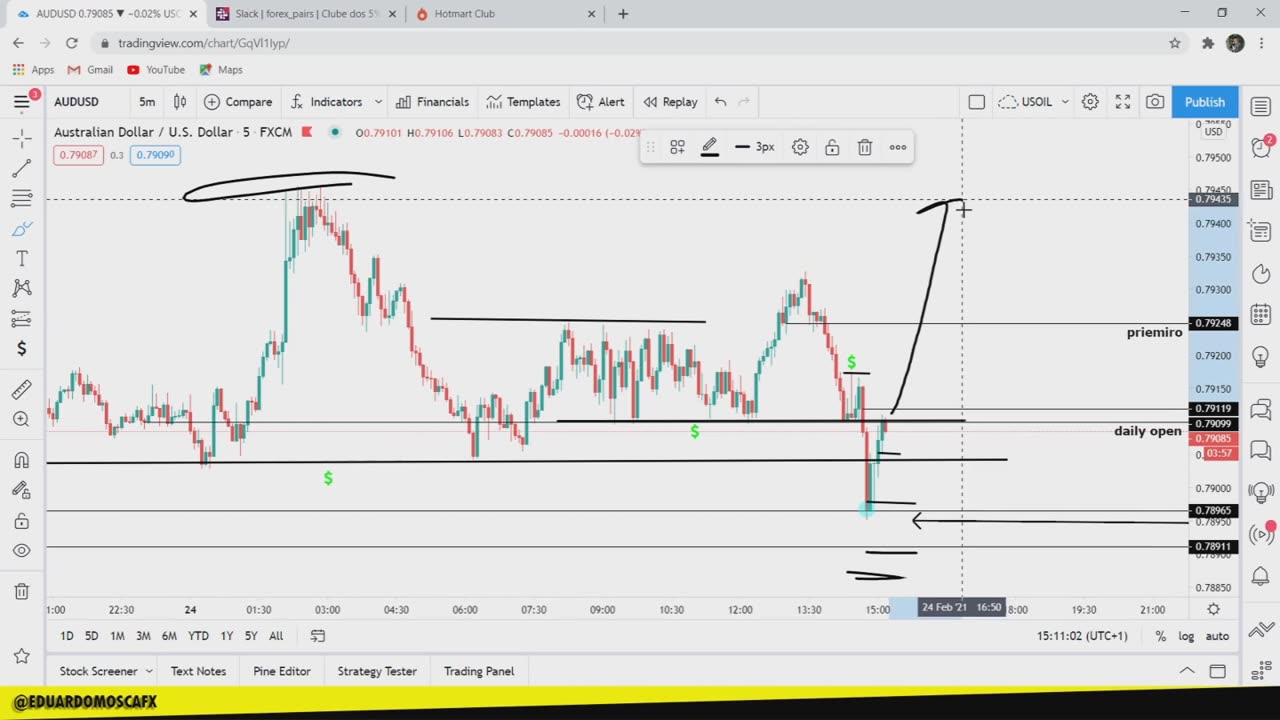Open go to date button
Screen dimensions: 1280x720
click(x=318, y=636)
